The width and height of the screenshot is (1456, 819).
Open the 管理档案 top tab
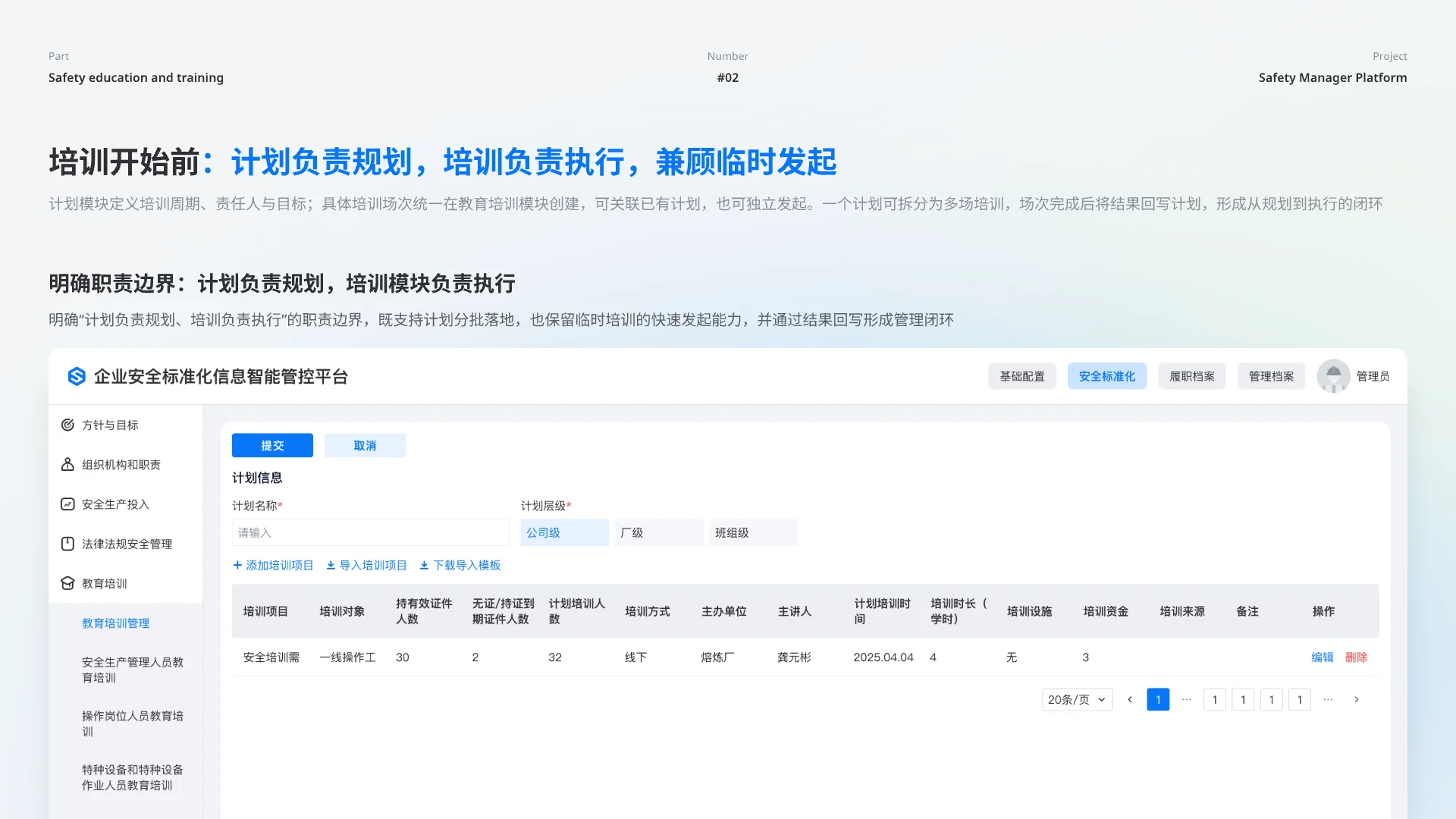click(x=1272, y=376)
